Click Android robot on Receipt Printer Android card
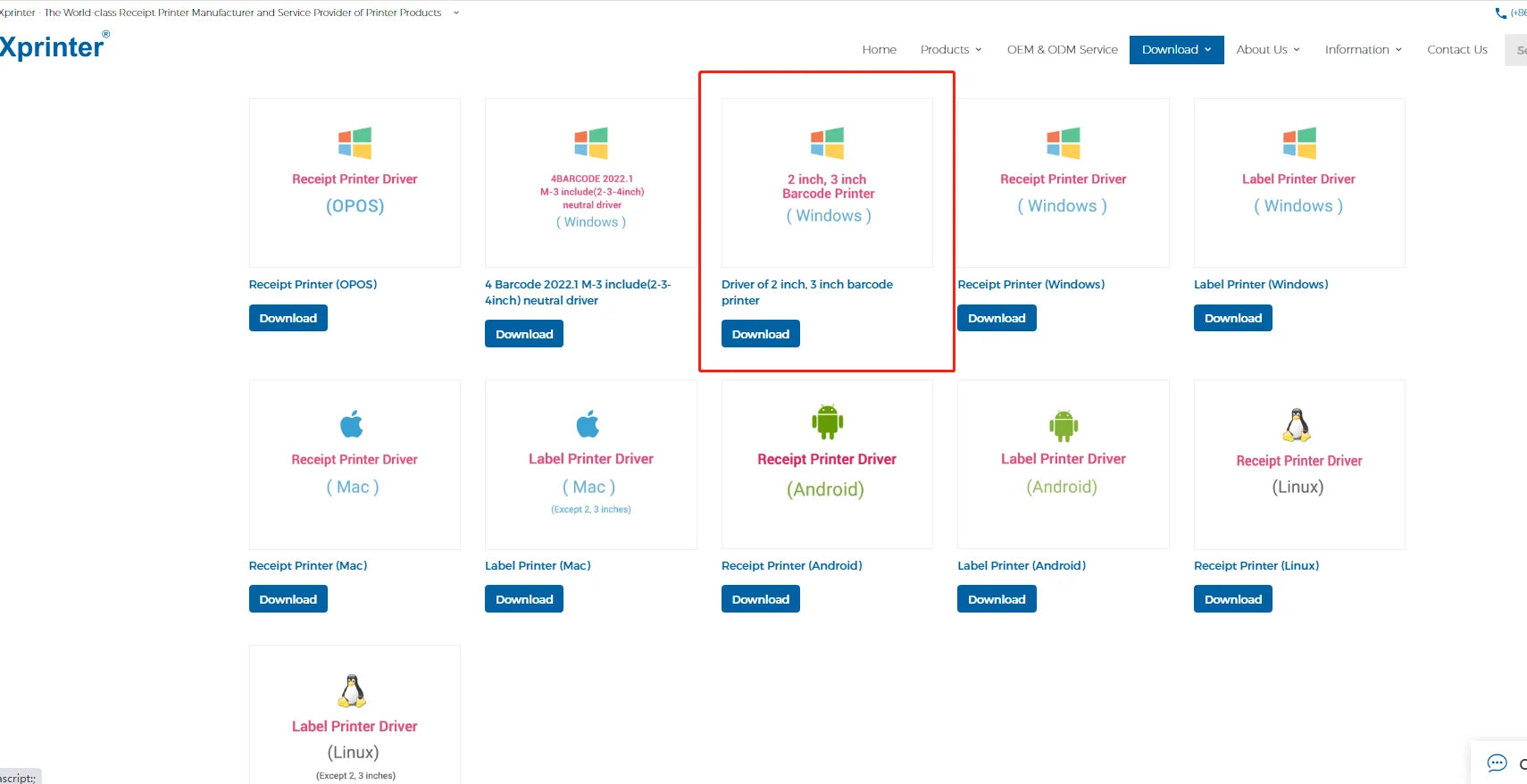The image size is (1527, 784). (x=827, y=421)
